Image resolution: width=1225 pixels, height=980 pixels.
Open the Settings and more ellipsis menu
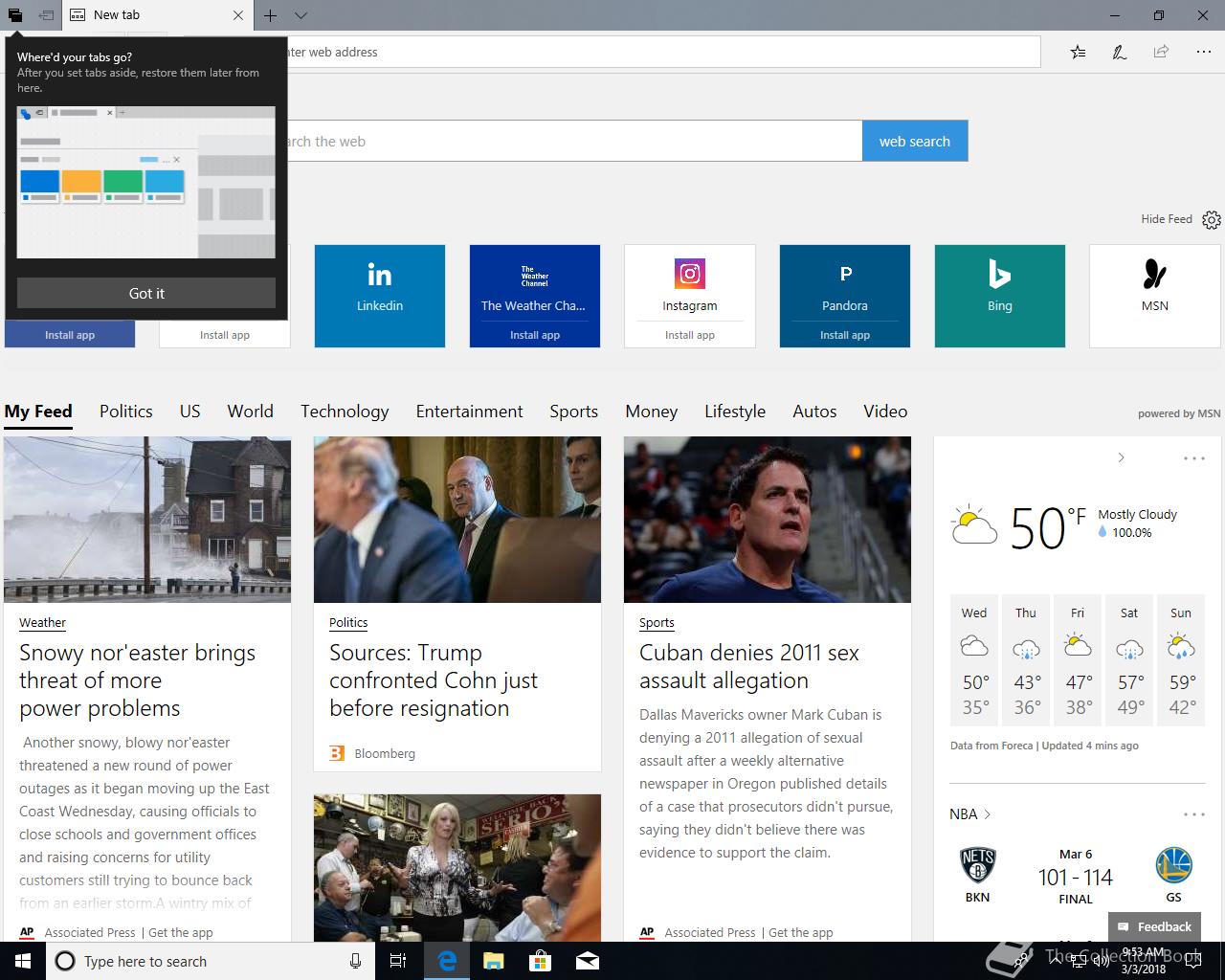pyautogui.click(x=1203, y=52)
